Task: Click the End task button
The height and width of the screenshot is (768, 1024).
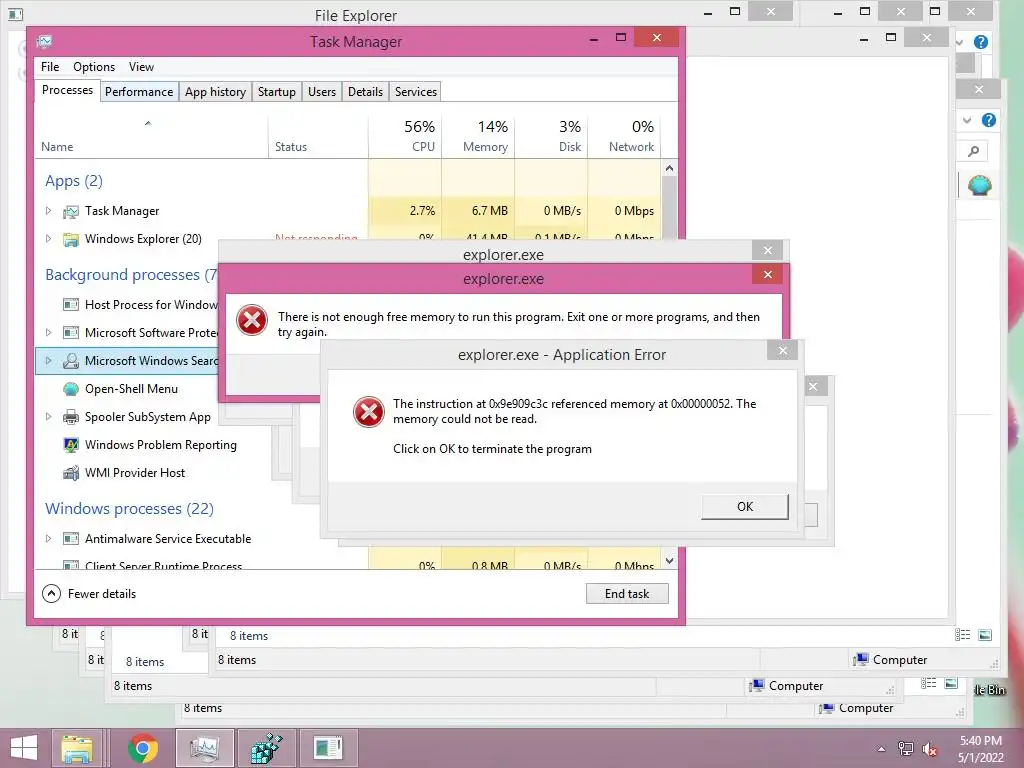Action: pyautogui.click(x=627, y=594)
